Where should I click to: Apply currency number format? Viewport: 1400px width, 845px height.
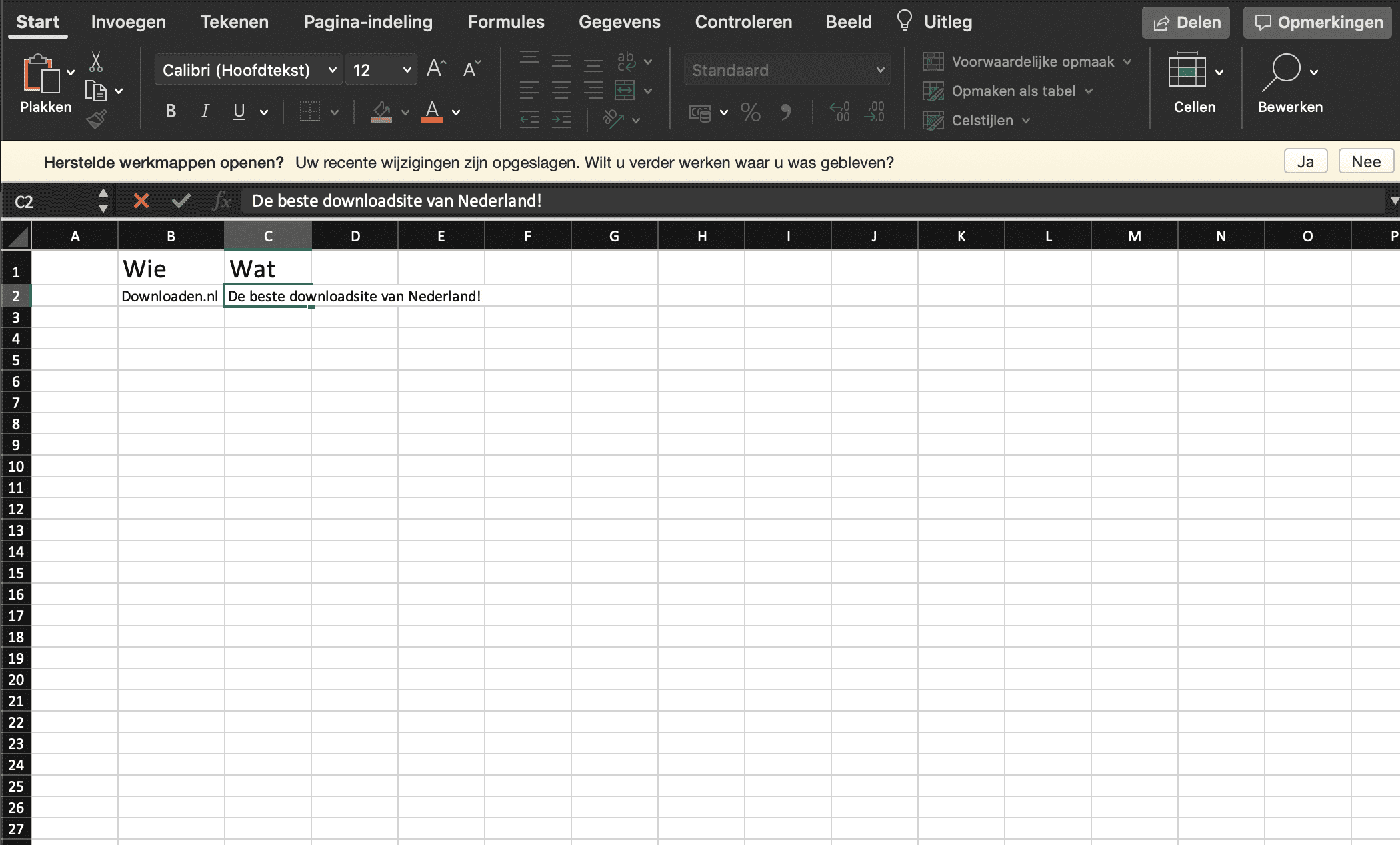point(700,113)
